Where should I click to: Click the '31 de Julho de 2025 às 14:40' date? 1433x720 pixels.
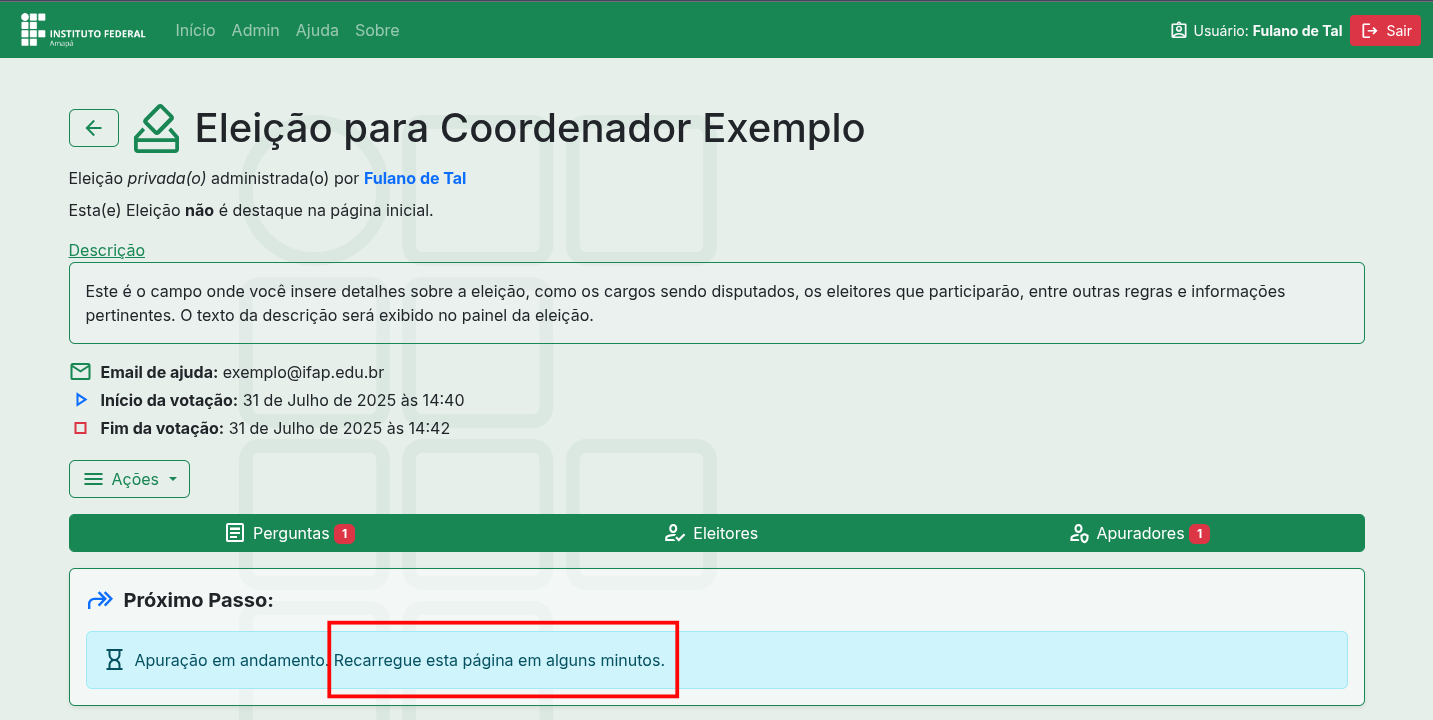pyautogui.click(x=353, y=400)
